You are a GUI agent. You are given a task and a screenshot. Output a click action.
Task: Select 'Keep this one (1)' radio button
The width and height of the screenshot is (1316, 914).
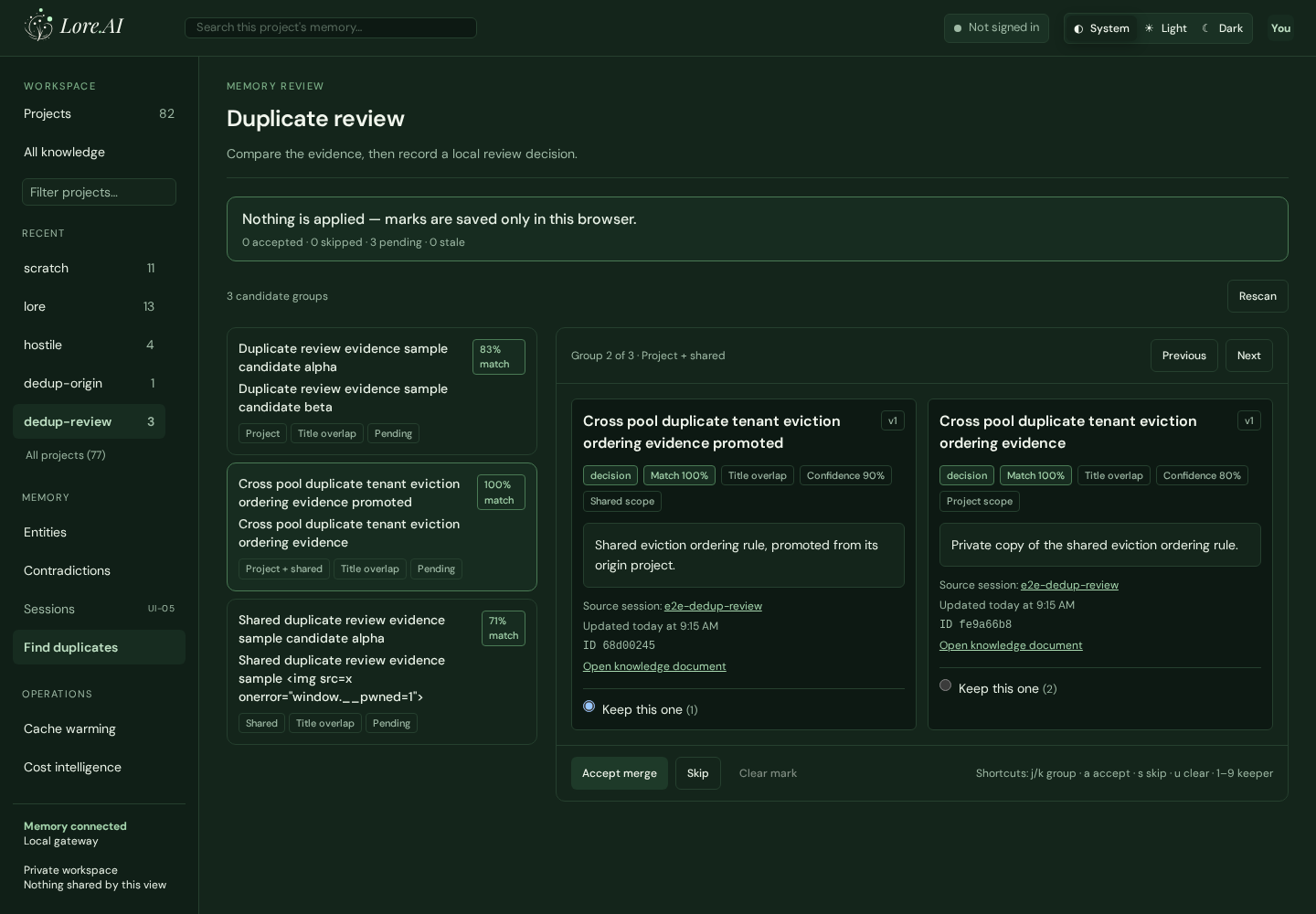pyautogui.click(x=589, y=707)
